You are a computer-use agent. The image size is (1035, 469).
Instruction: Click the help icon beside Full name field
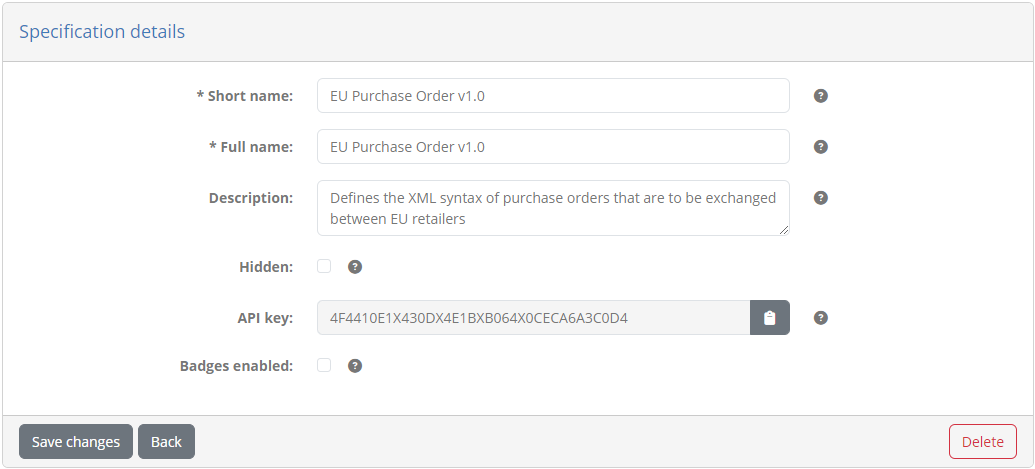pos(820,146)
